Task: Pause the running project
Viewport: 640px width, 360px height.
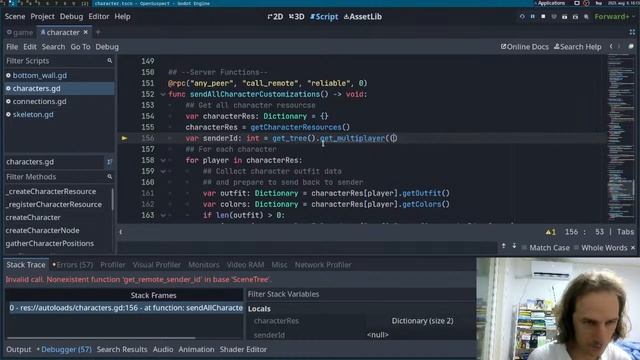Action: point(533,17)
